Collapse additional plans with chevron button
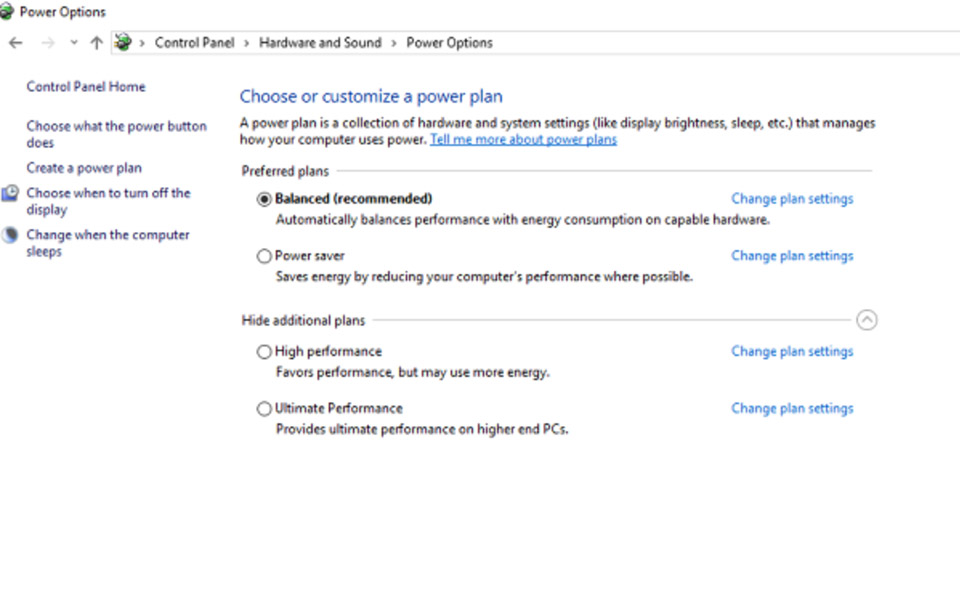This screenshot has height=600, width=960. click(x=866, y=320)
